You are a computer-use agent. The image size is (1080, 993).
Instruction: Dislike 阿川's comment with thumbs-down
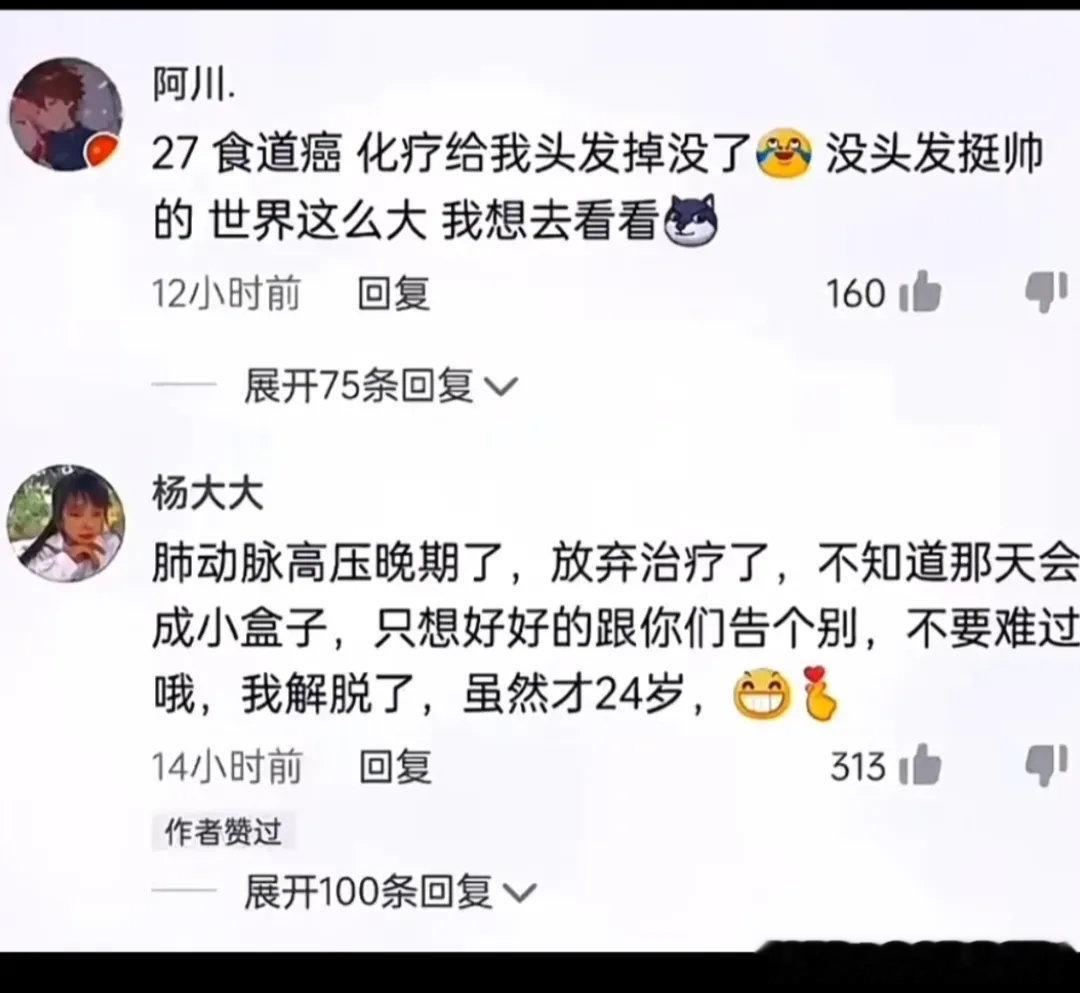(x=1046, y=292)
